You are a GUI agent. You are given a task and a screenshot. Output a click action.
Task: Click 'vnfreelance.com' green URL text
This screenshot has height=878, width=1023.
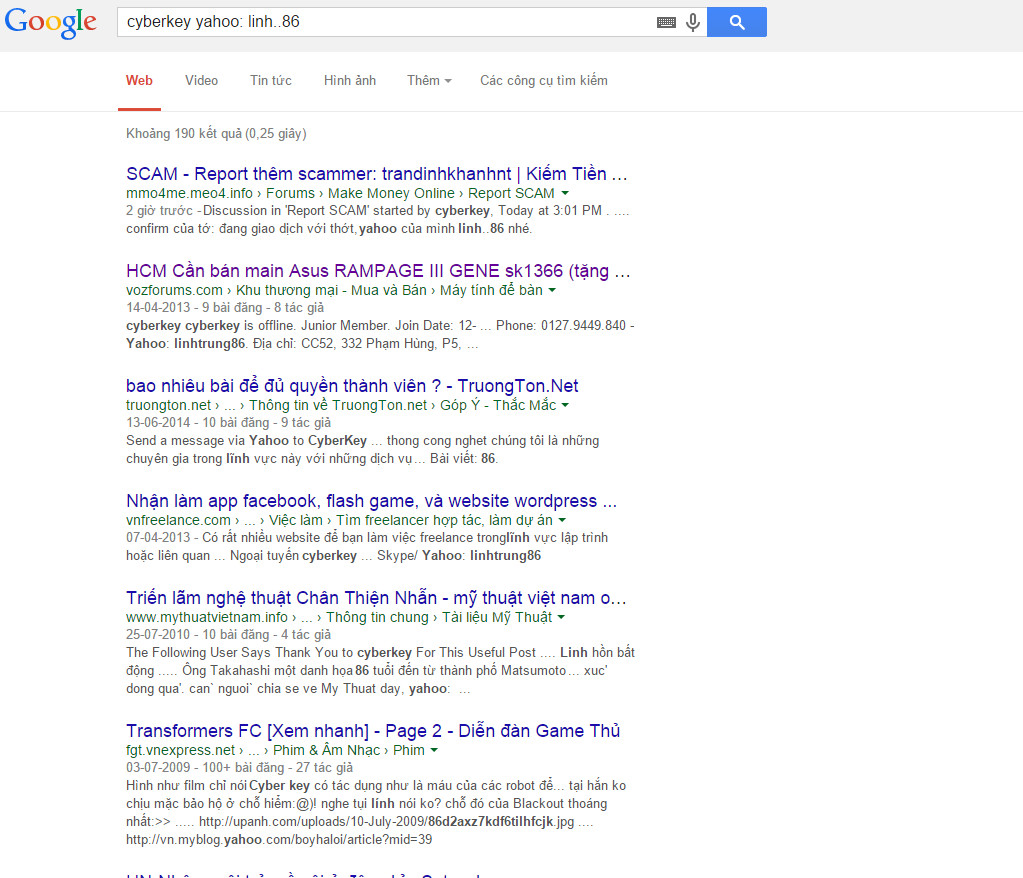178,521
